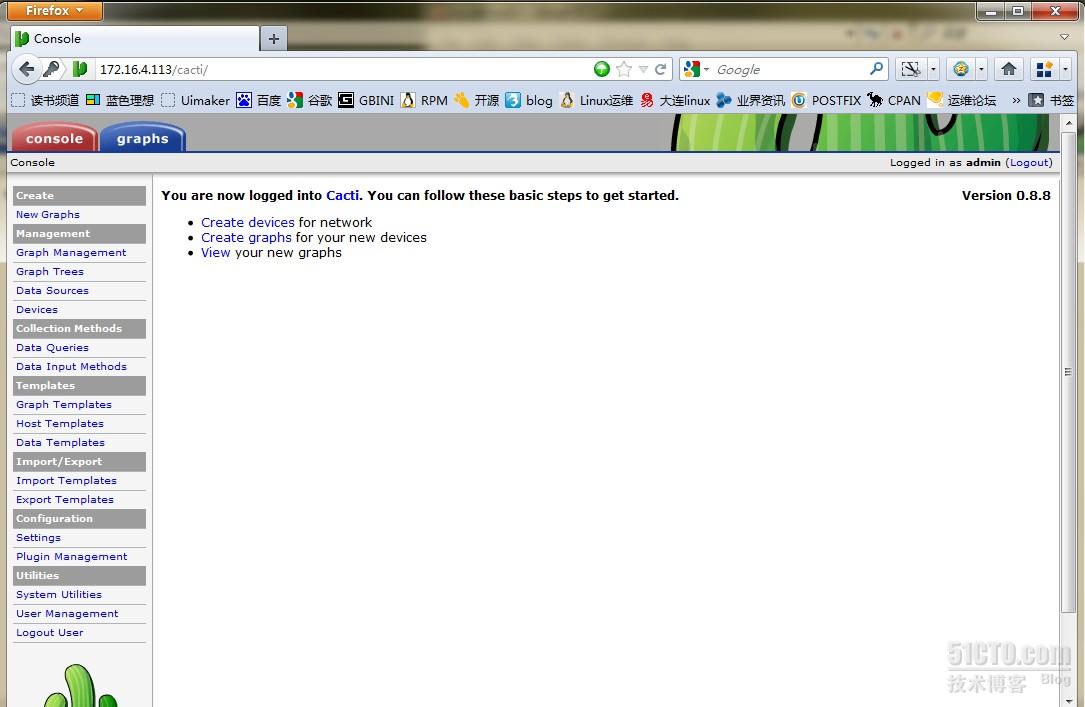The height and width of the screenshot is (707, 1085).
Task: Open Plugin Management in the sidebar
Action: (x=72, y=556)
